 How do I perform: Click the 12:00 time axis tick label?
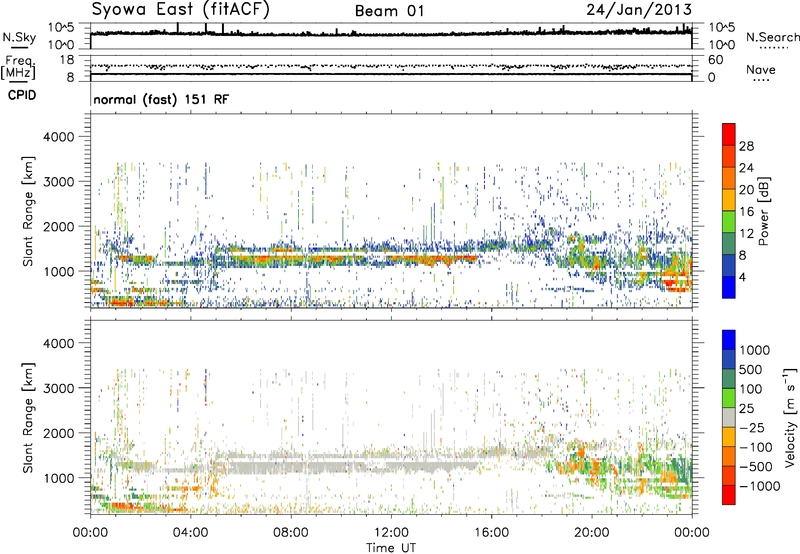tap(391, 533)
